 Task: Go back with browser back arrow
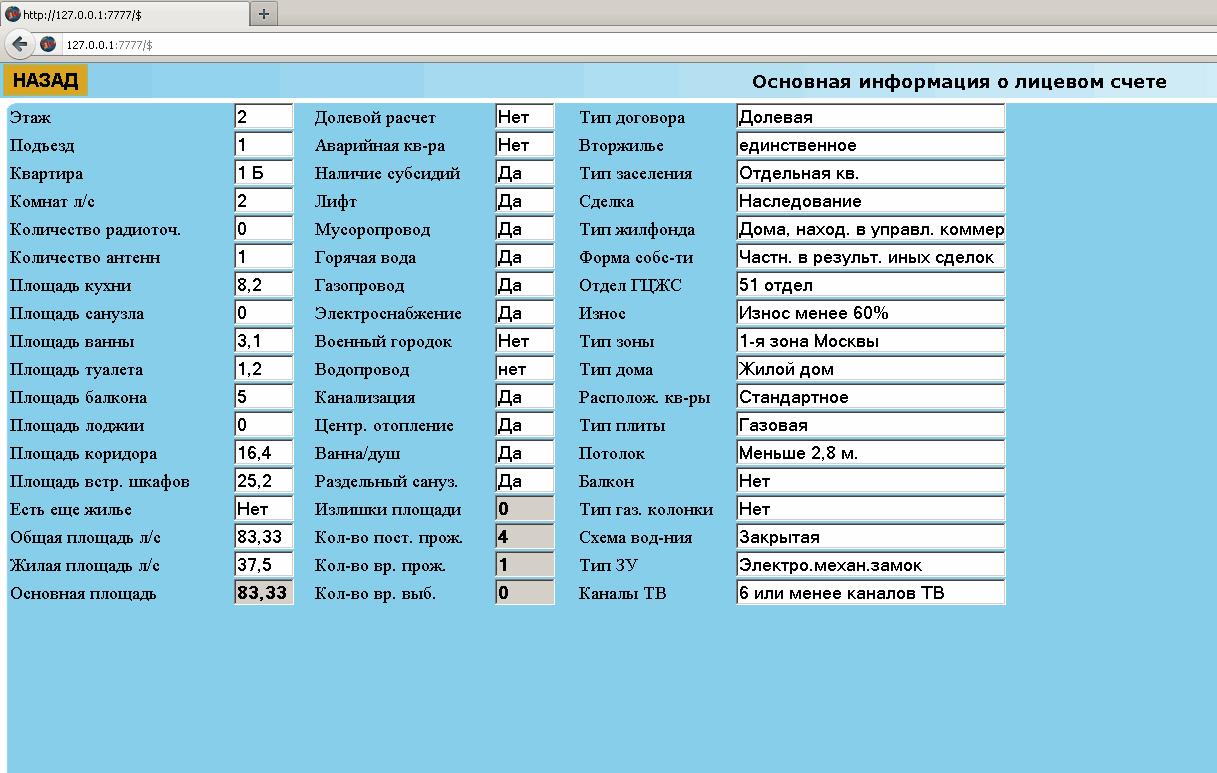pyautogui.click(x=19, y=44)
